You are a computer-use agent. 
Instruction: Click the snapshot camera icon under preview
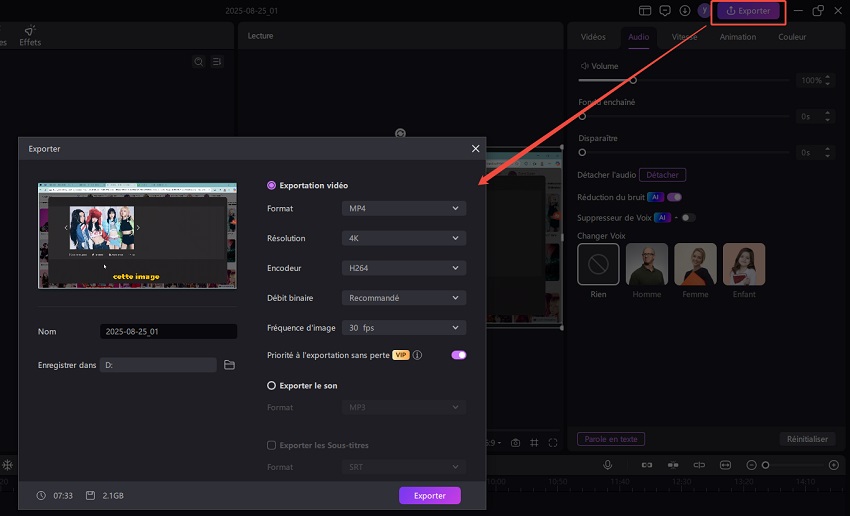[x=515, y=443]
